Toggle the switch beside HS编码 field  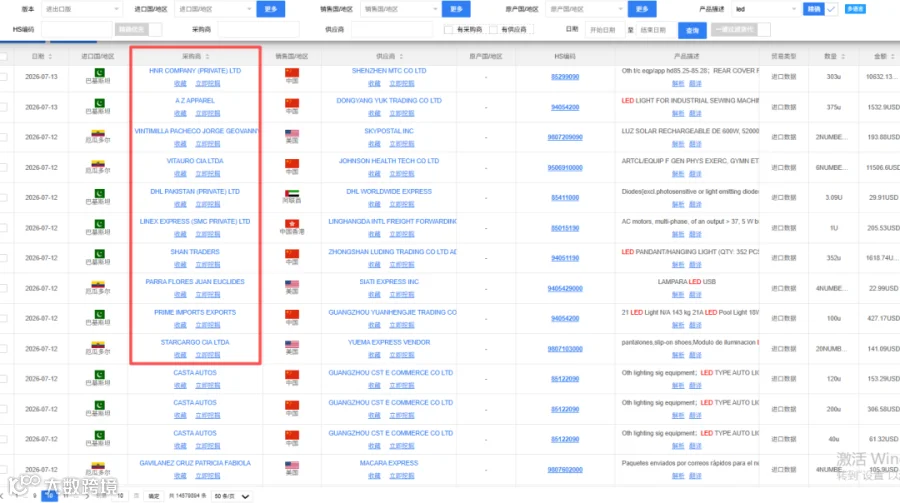tap(138, 29)
